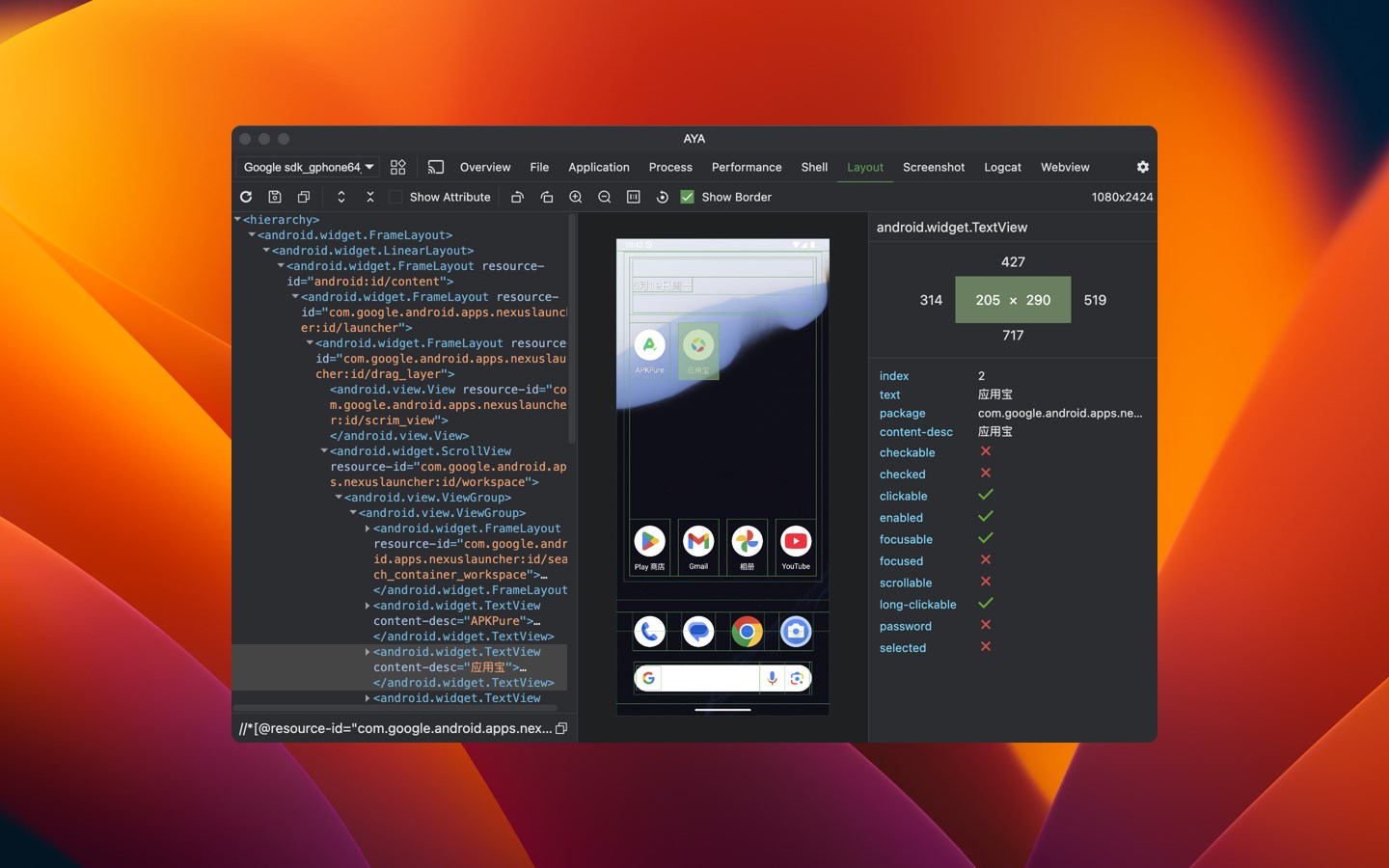Copy hierarchy with the duplicate-pages toolbar icon
Screen dimensions: 1389x868
tap(304, 197)
